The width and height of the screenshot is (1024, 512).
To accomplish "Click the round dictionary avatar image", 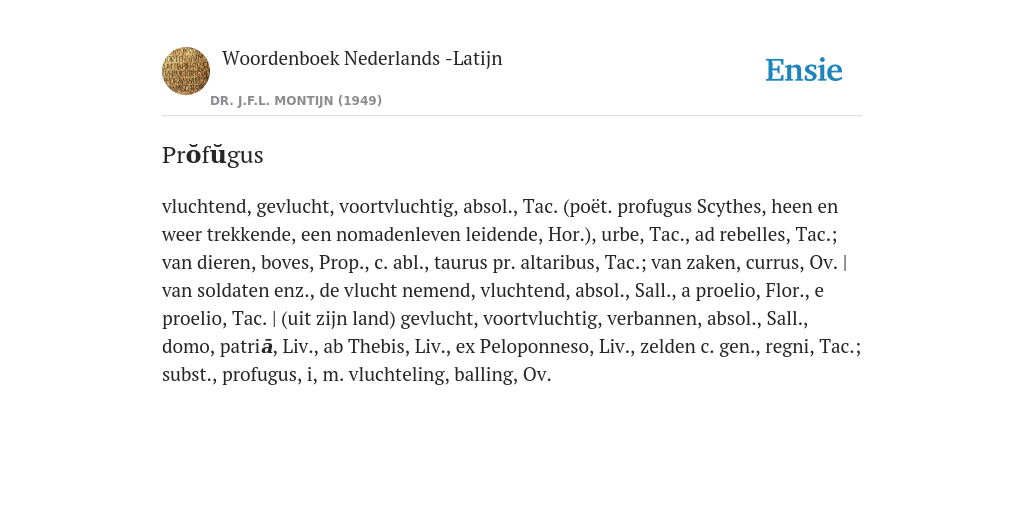I will (186, 71).
